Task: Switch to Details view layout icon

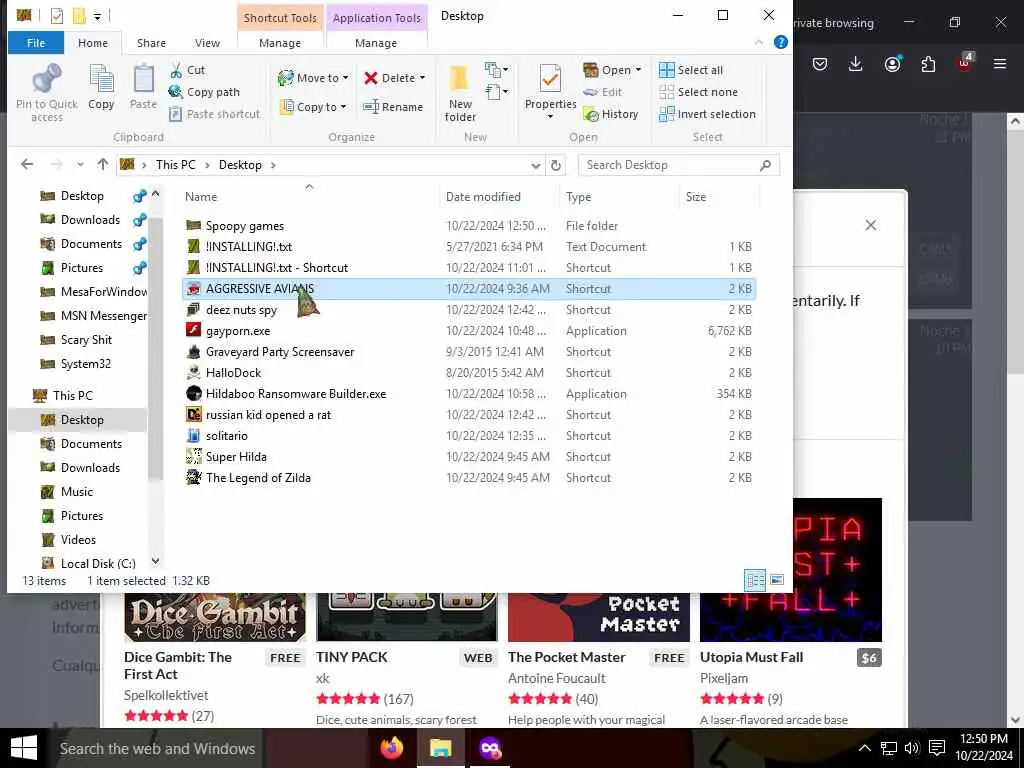Action: 756,580
